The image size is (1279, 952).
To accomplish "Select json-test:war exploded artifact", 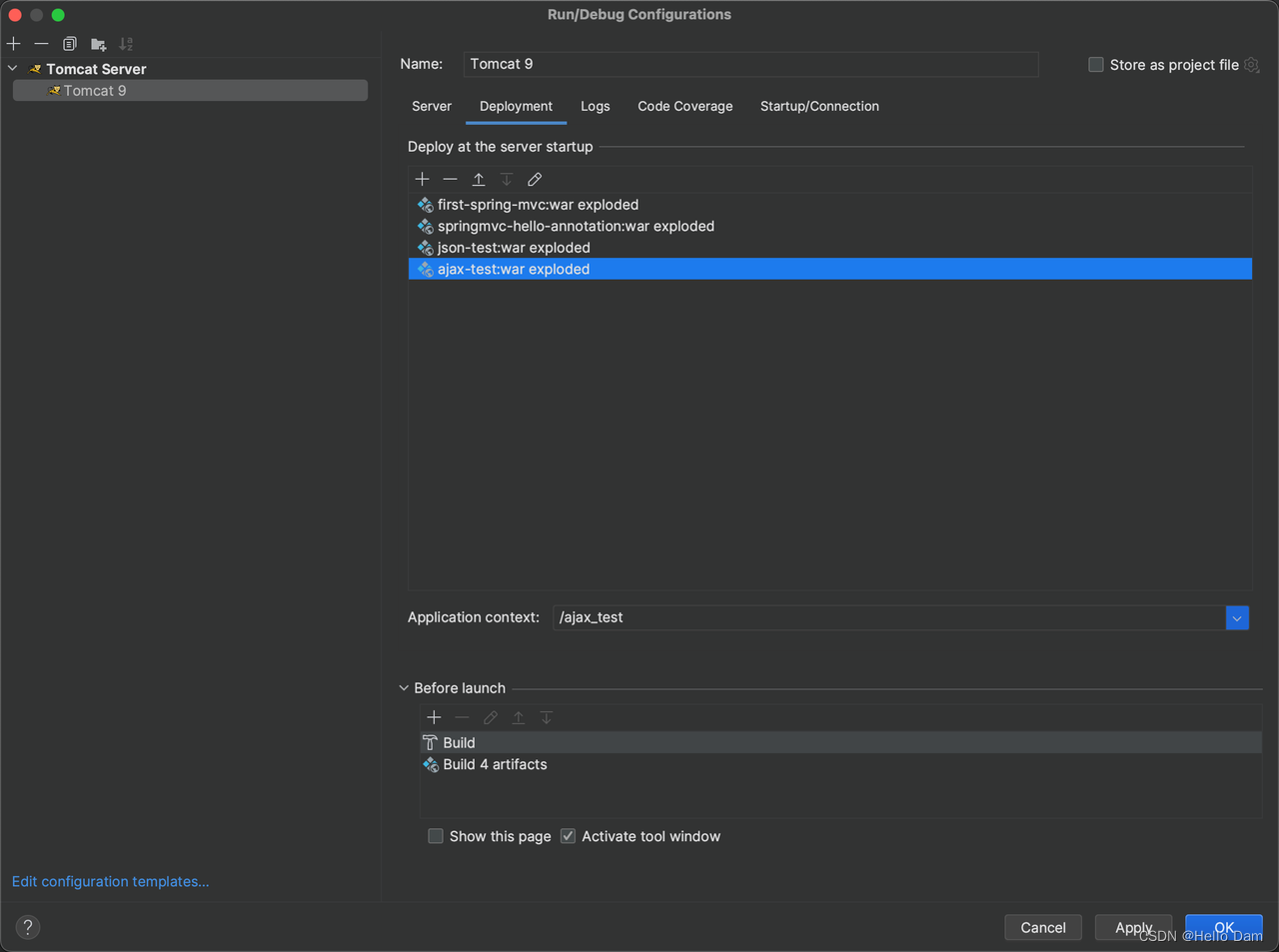I will point(829,248).
